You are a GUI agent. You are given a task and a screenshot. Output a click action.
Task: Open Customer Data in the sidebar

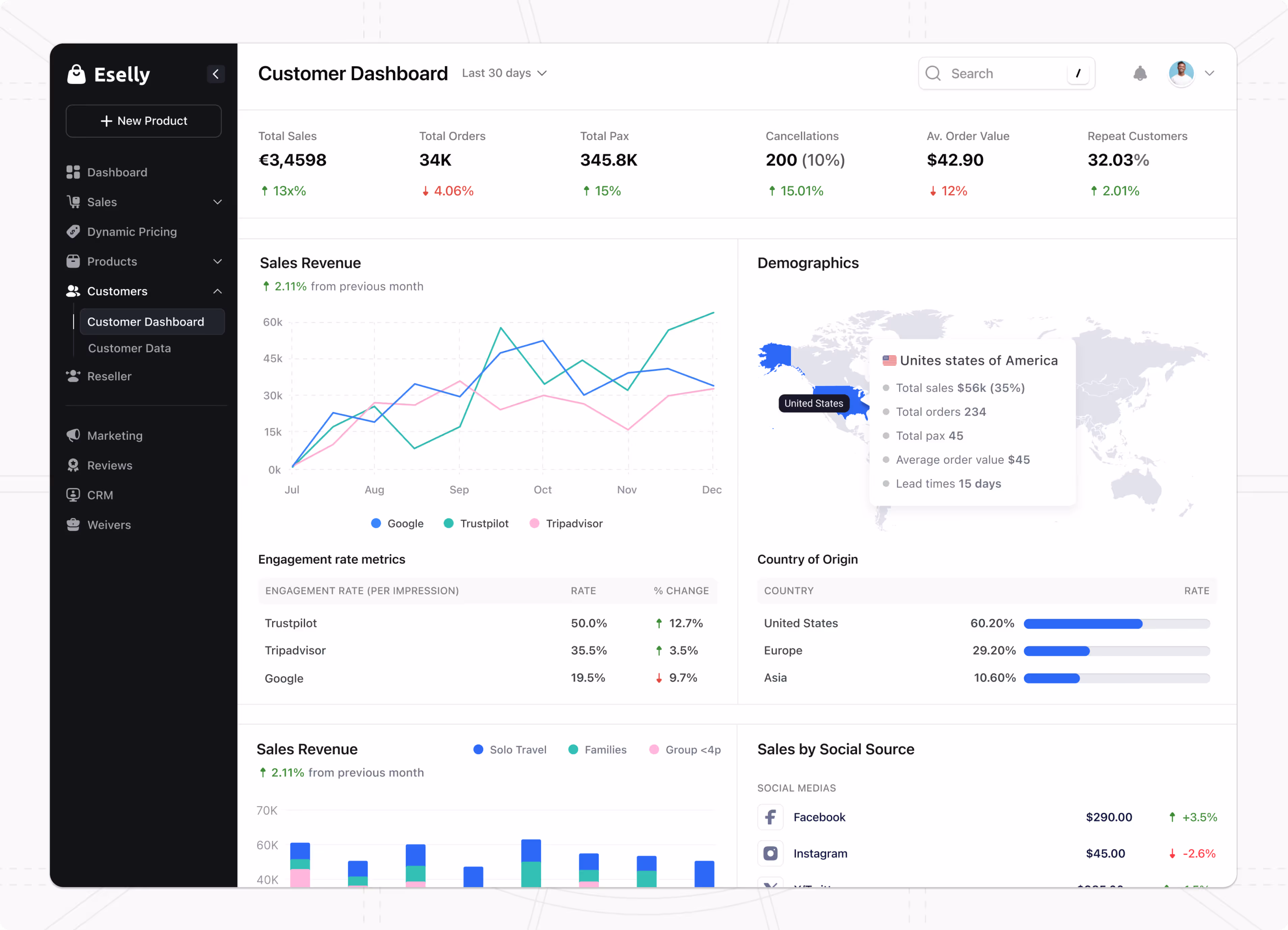click(130, 348)
